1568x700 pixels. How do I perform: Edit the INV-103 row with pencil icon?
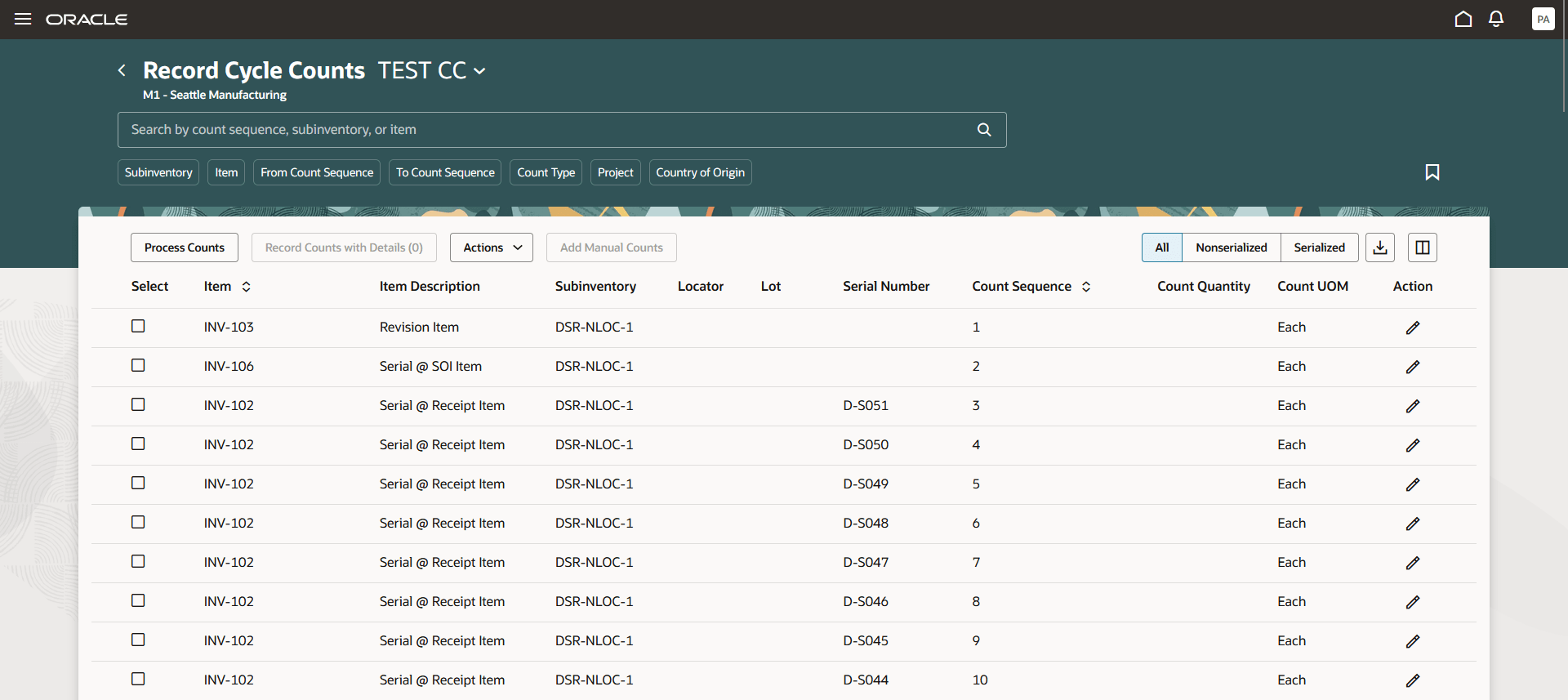[x=1412, y=328]
